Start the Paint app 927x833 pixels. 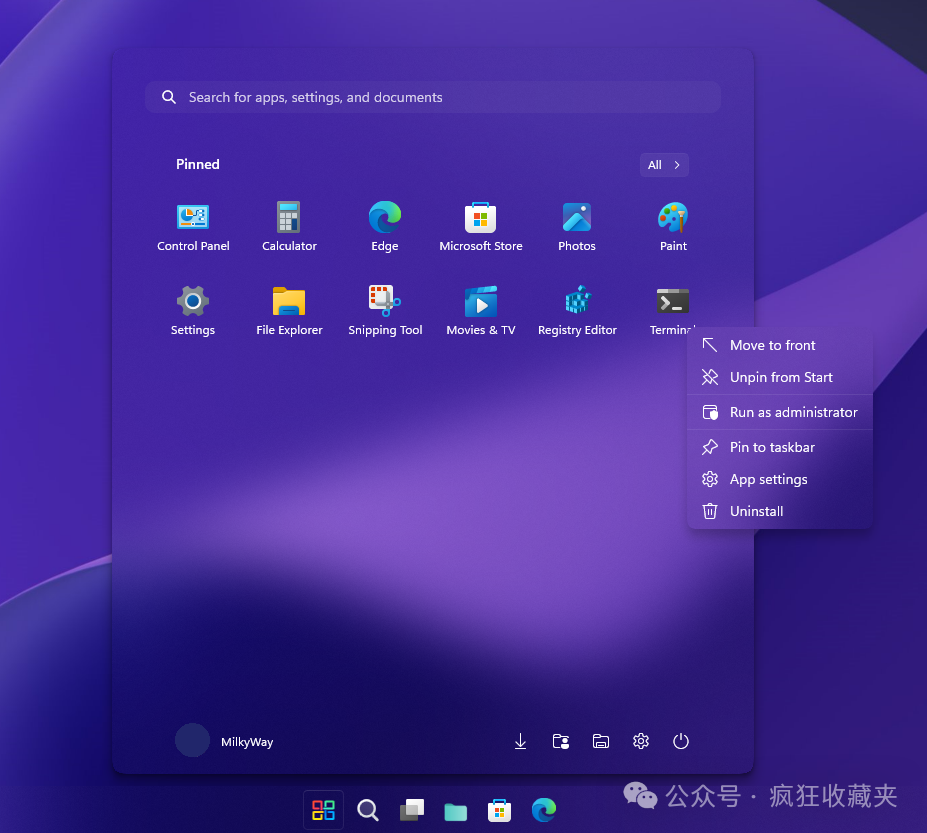[673, 225]
